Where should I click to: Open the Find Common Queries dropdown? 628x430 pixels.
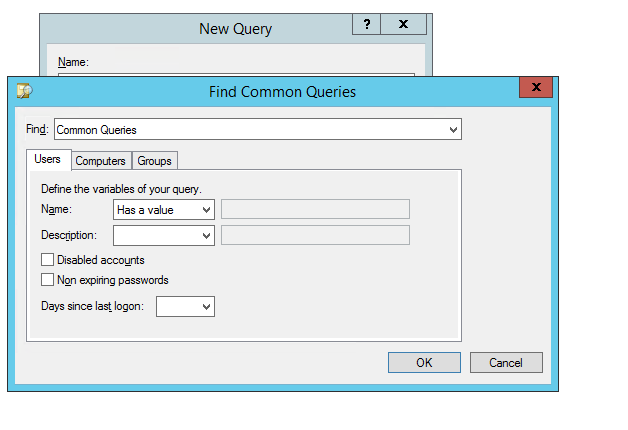(x=258, y=129)
